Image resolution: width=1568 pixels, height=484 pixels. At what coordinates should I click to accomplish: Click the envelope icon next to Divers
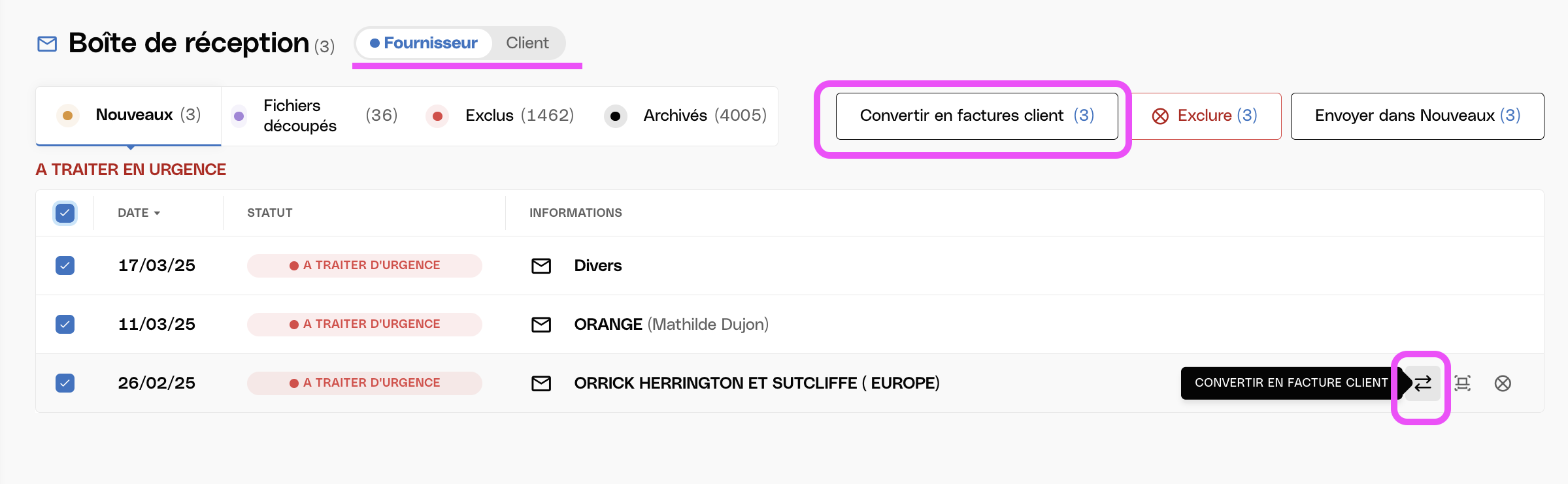(541, 266)
